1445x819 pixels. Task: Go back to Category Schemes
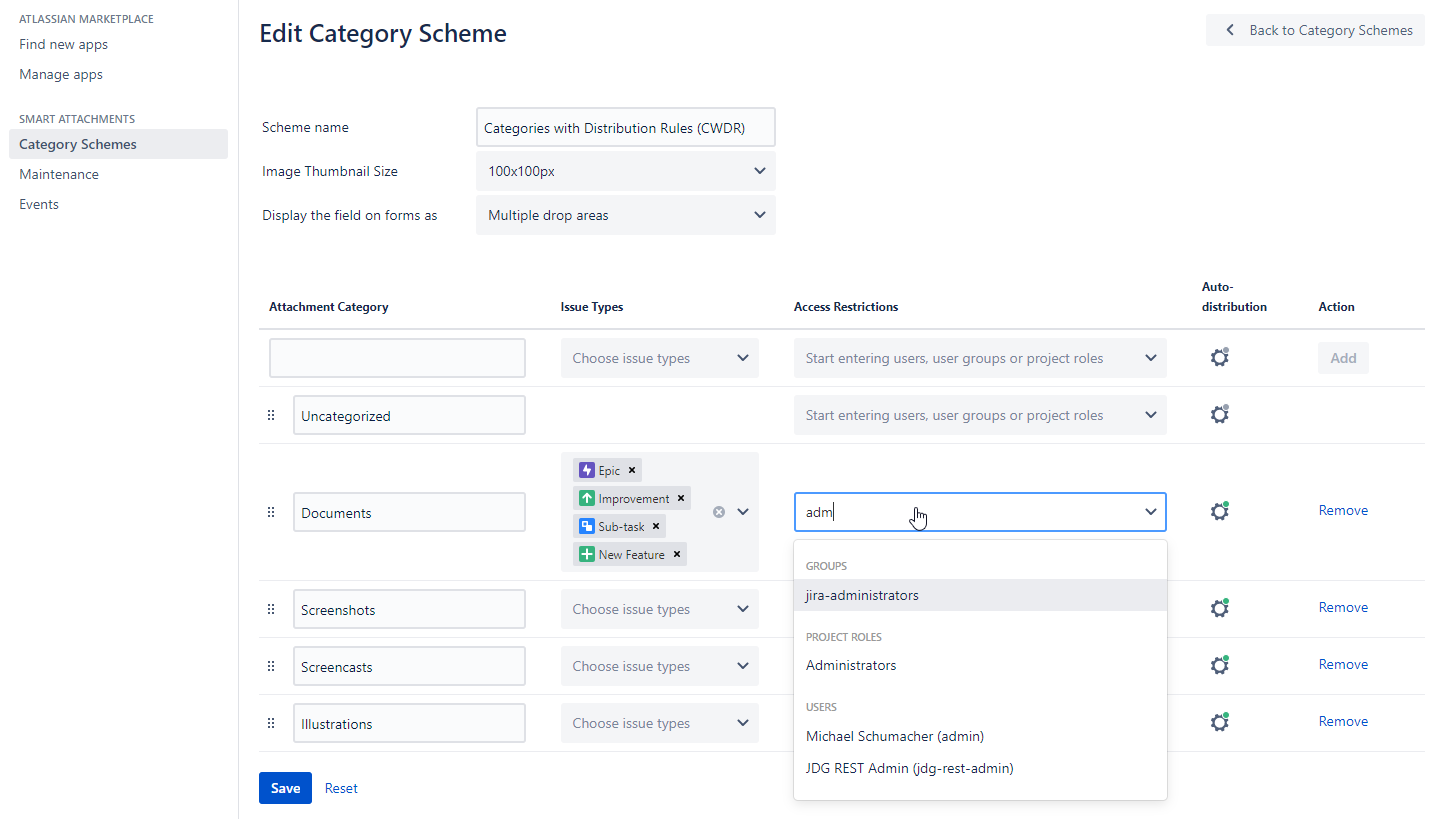pos(1315,30)
